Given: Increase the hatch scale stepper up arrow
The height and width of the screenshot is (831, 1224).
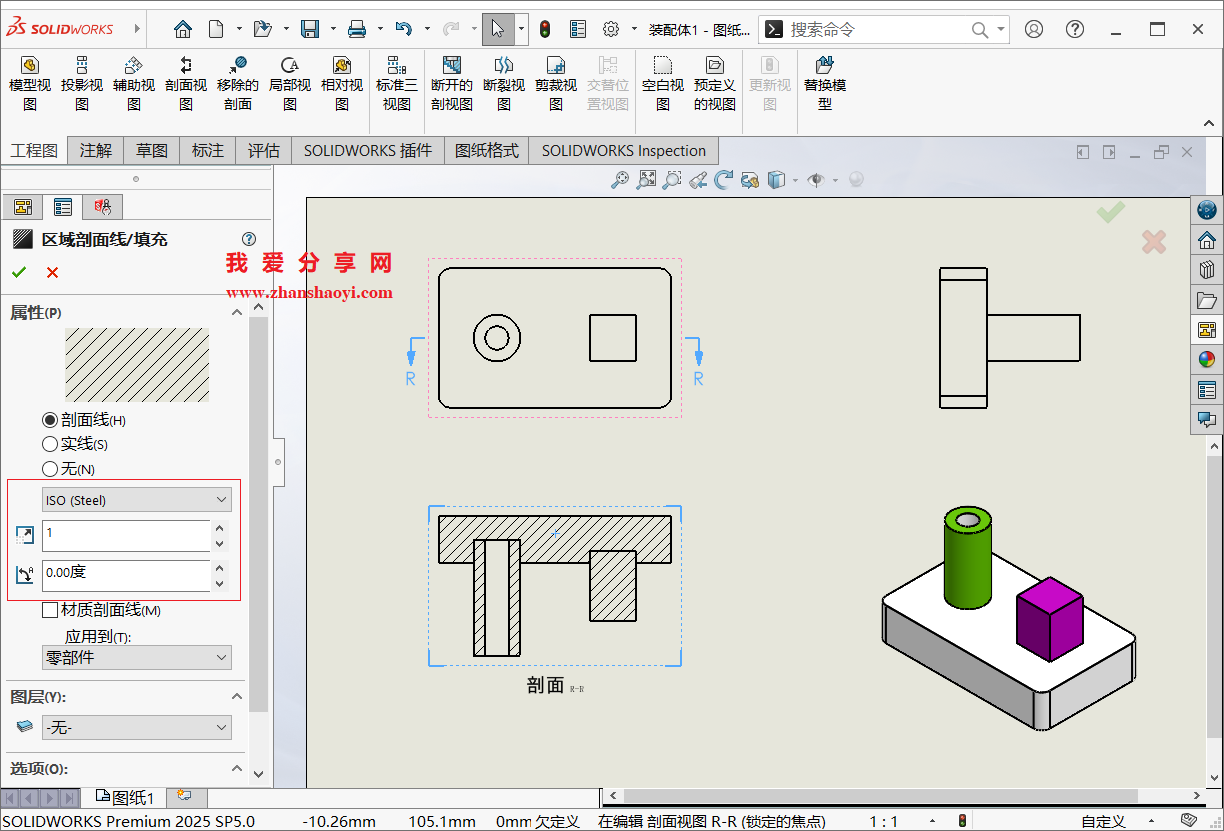Looking at the screenshot, I should (x=220, y=527).
